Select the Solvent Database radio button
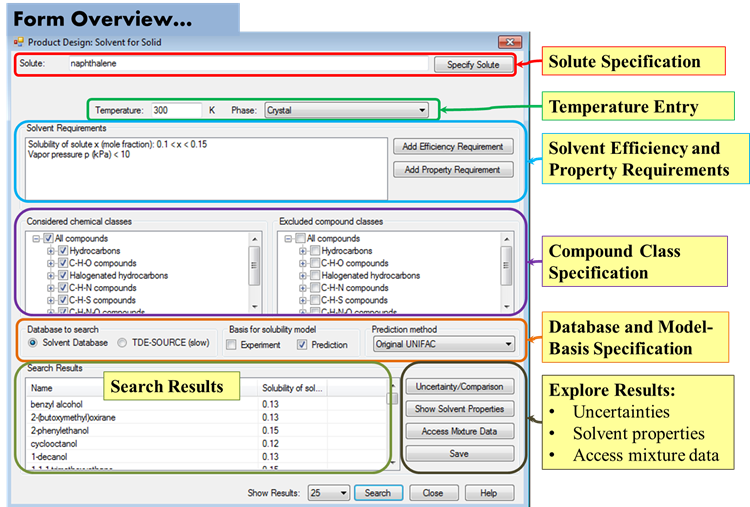 33,342
